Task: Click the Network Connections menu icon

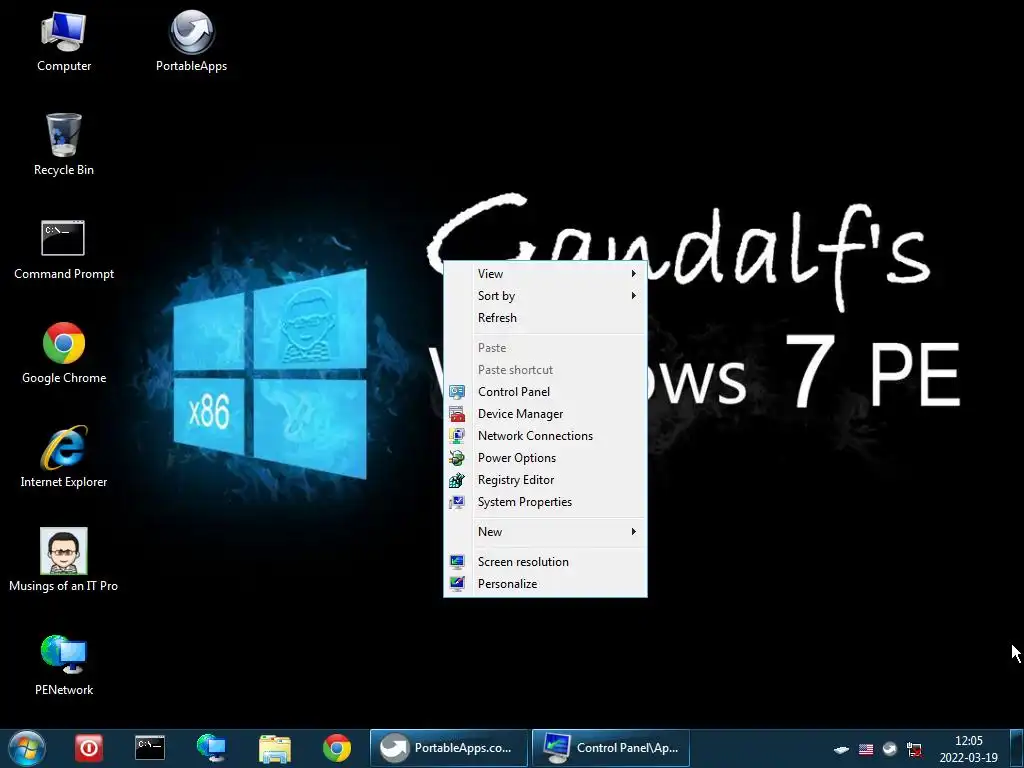Action: (x=457, y=436)
